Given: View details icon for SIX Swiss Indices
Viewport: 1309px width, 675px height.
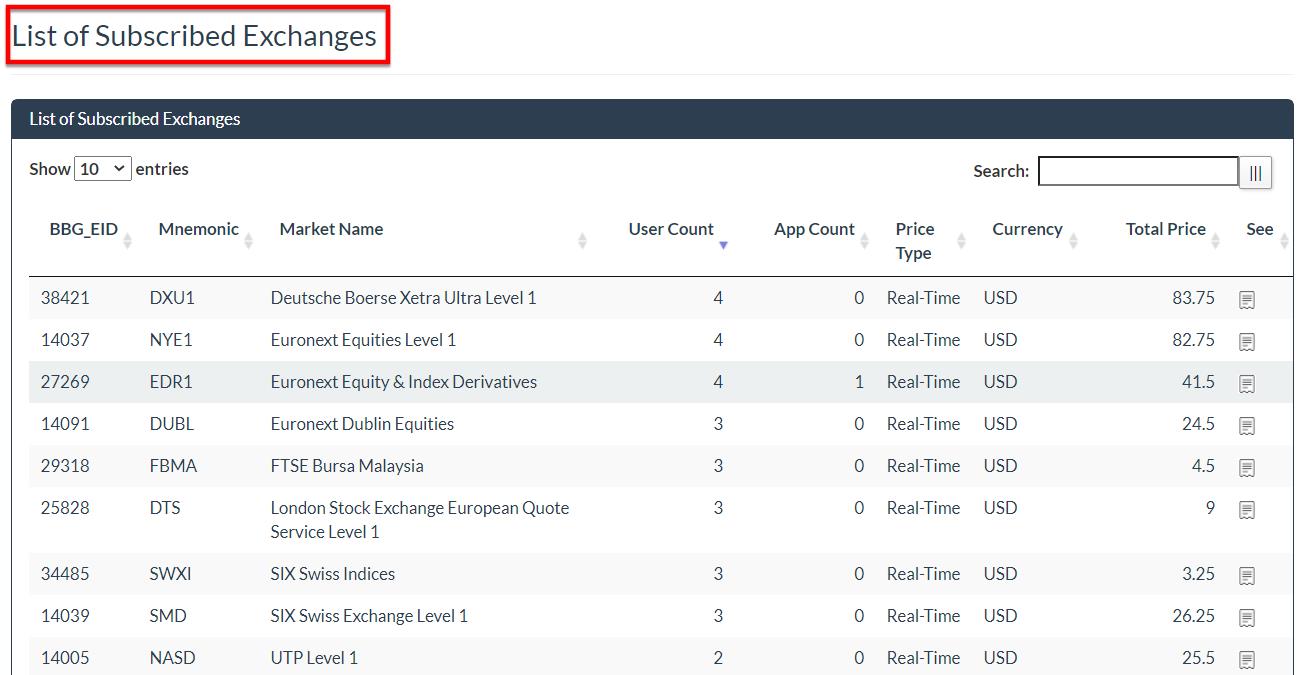Looking at the screenshot, I should [1246, 576].
